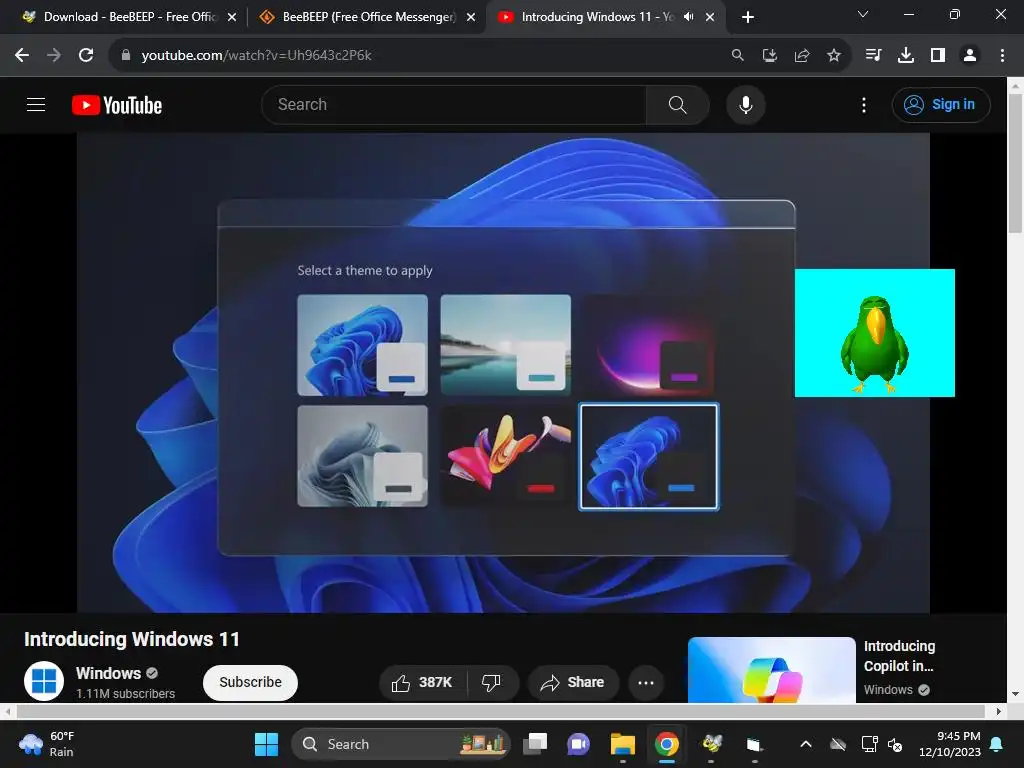This screenshot has width=1024, height=768.
Task: Open the Windows Start menu
Action: pos(266,744)
